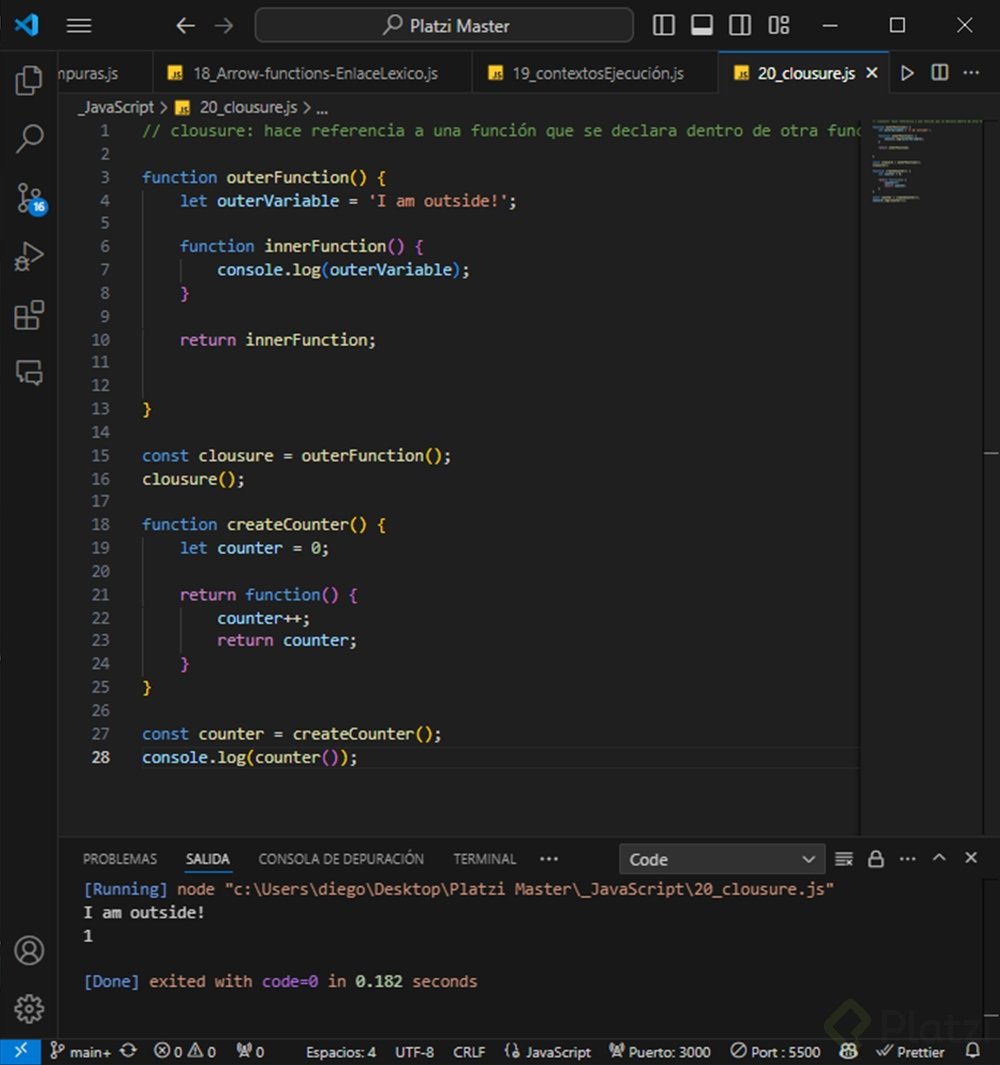Open the Search view icon
The image size is (1000, 1065).
29,139
